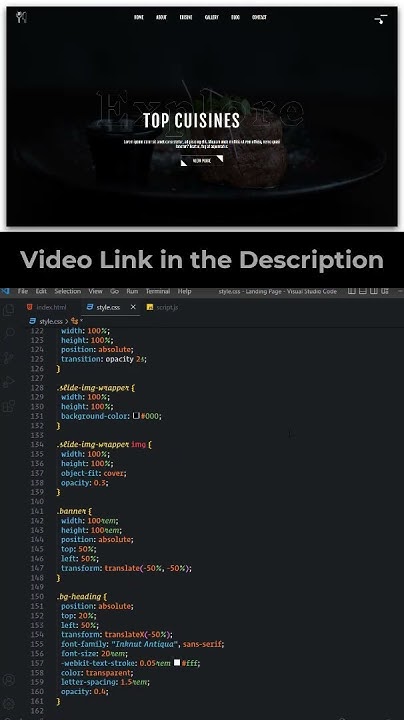Click the CSS icon in breadcrumb path
404x720 pixels.
(x=33, y=321)
